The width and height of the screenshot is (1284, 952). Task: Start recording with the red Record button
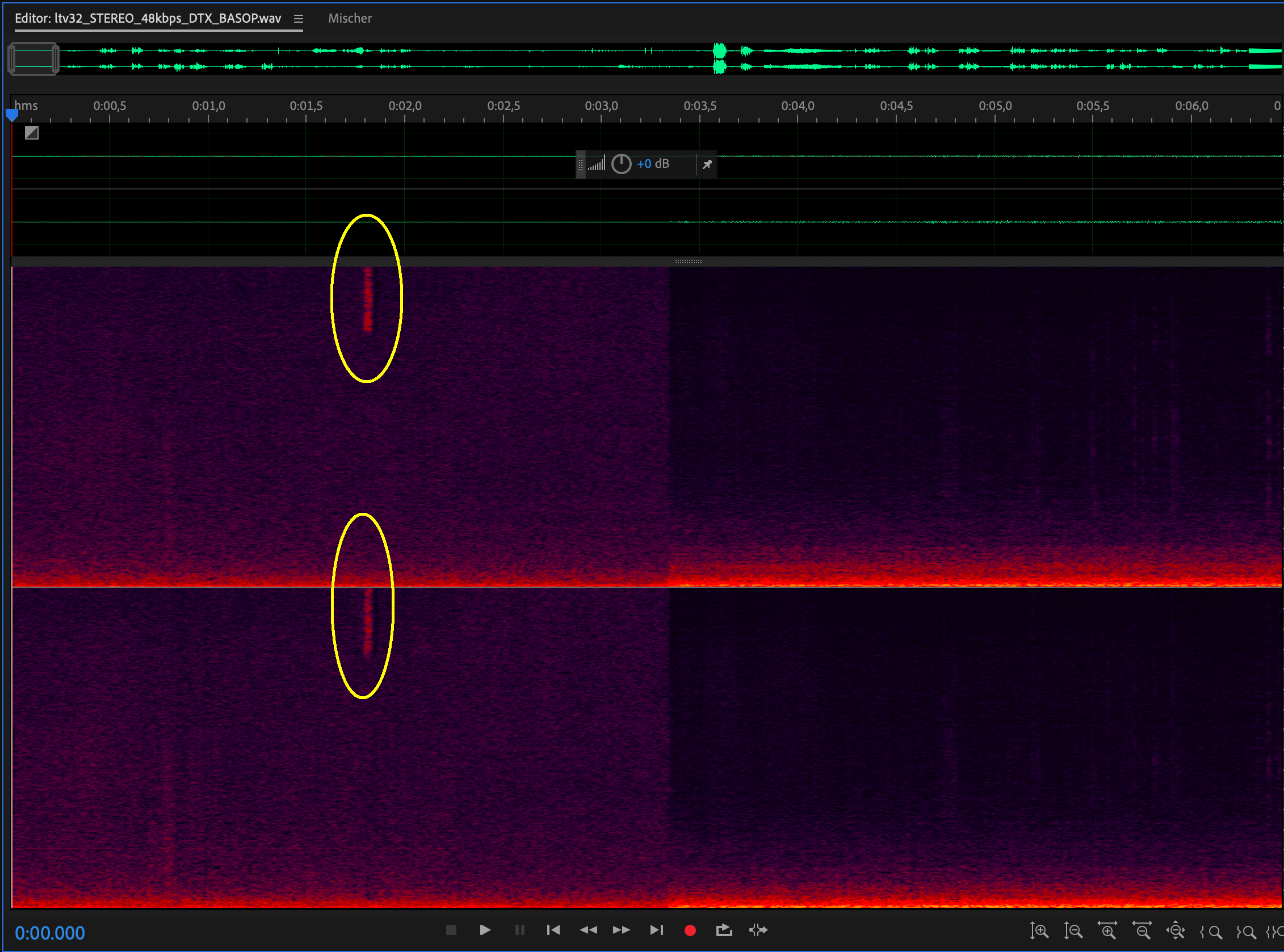(690, 930)
